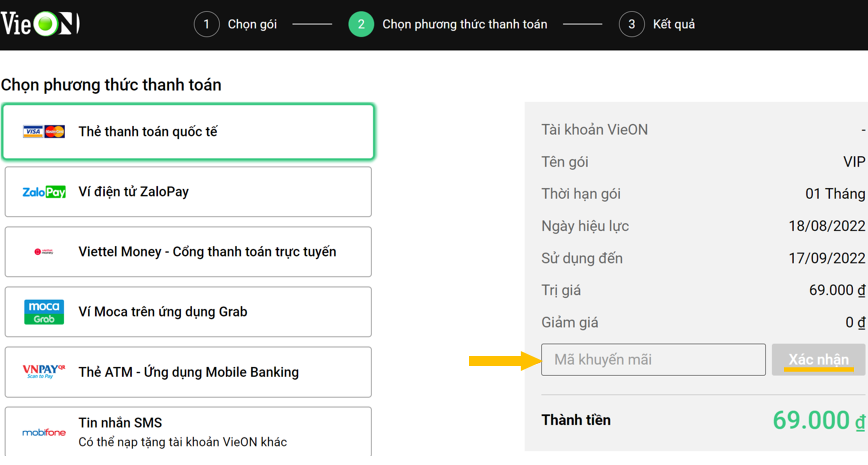Screen dimensions: 868x465
Task: Open Kết quả step label
Action: coord(674,24)
